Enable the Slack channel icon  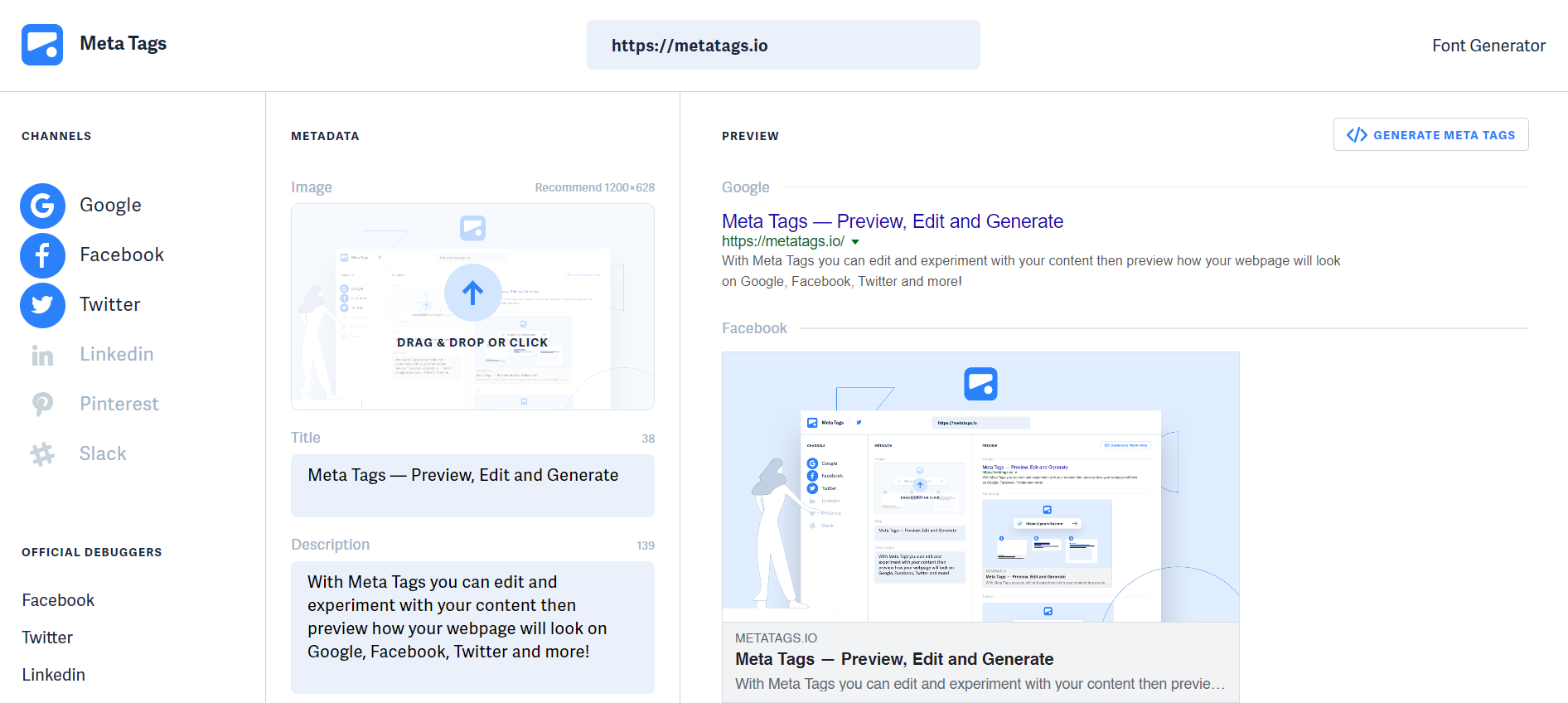click(42, 454)
